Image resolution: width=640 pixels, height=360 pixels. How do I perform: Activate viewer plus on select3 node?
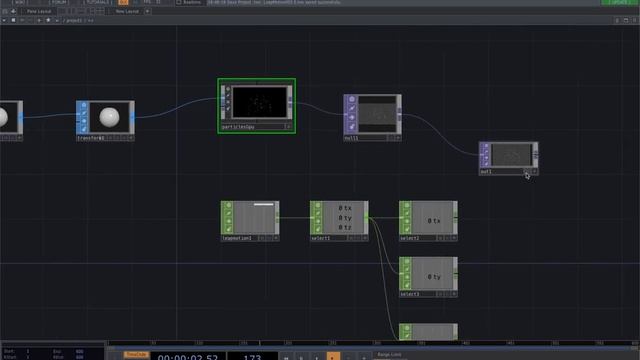click(x=454, y=294)
